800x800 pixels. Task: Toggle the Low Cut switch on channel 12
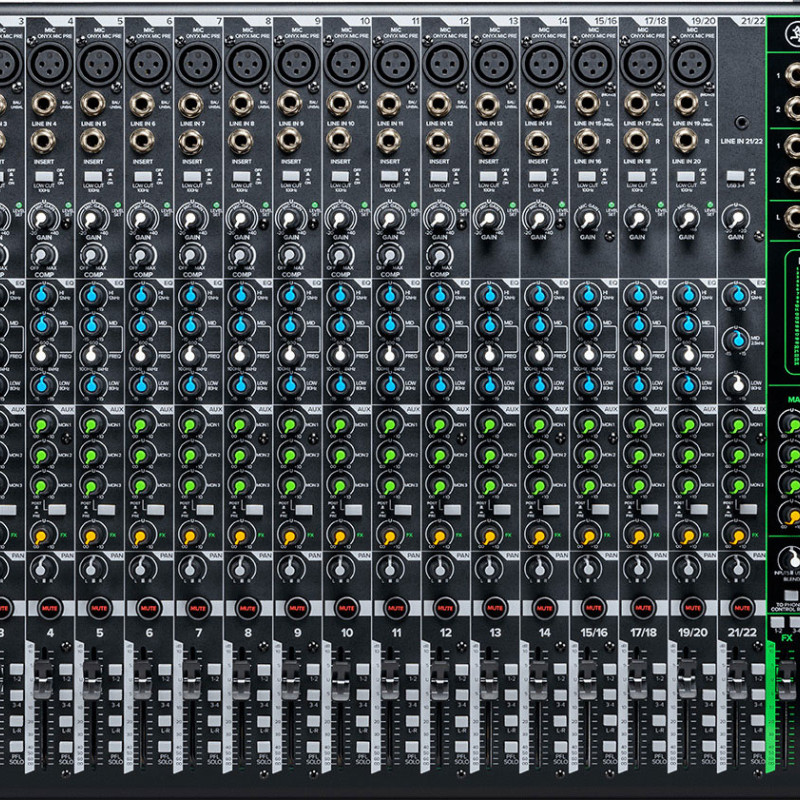(x=439, y=177)
